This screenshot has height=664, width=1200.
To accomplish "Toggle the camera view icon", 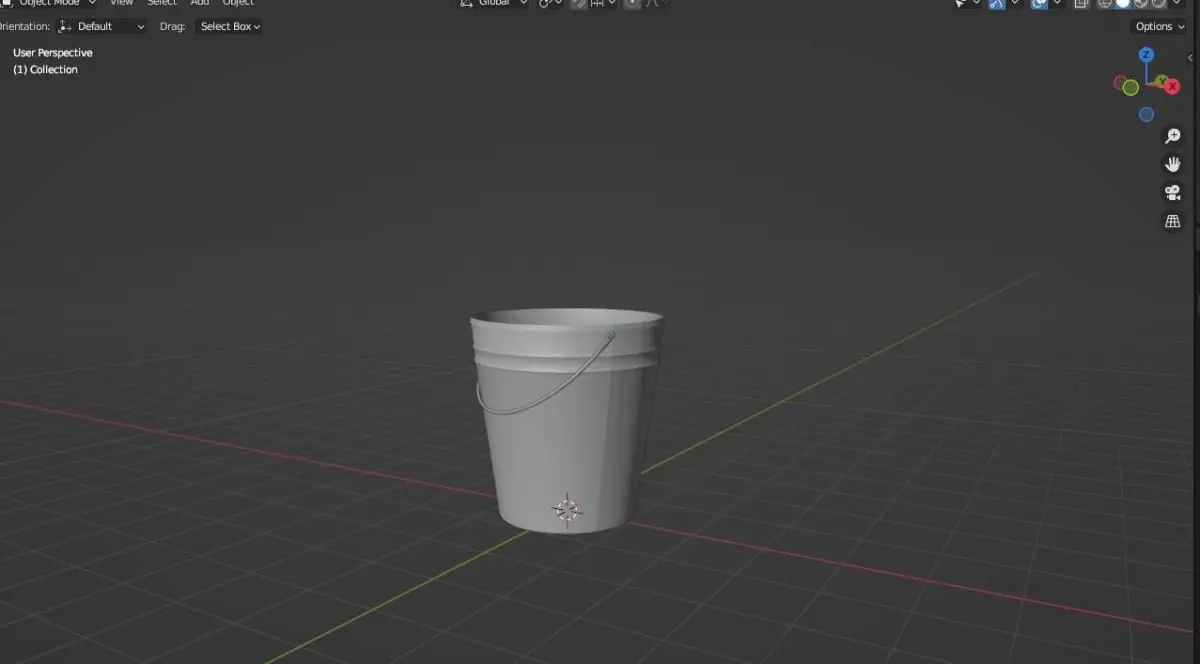I will (1173, 193).
